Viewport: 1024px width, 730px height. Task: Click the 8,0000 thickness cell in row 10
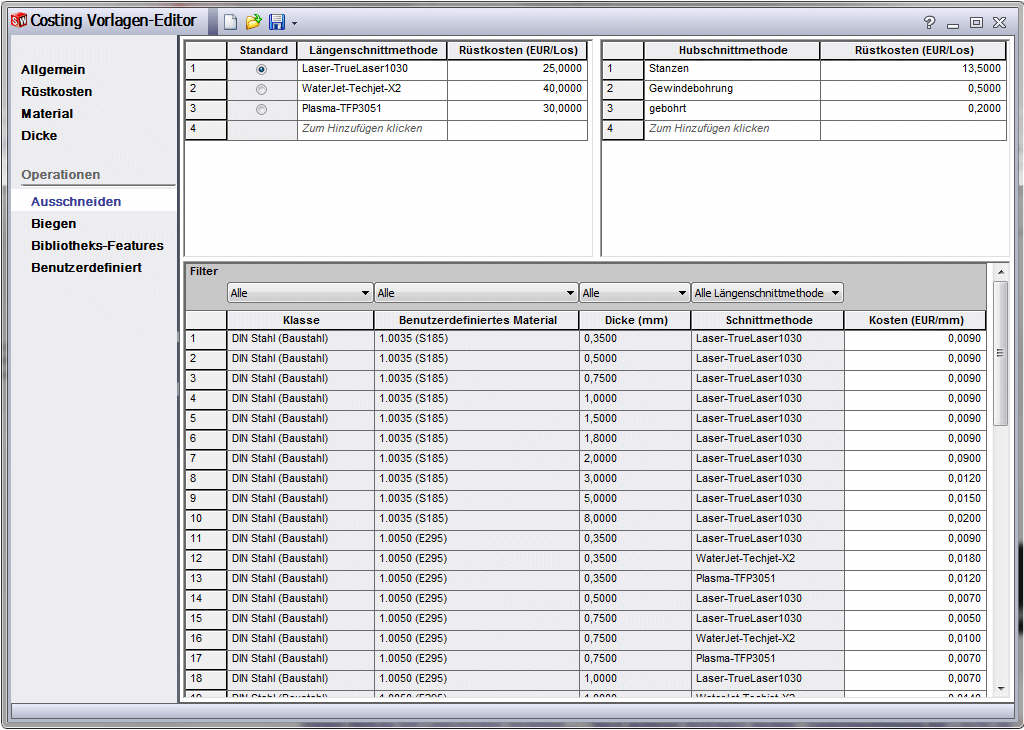[635, 519]
